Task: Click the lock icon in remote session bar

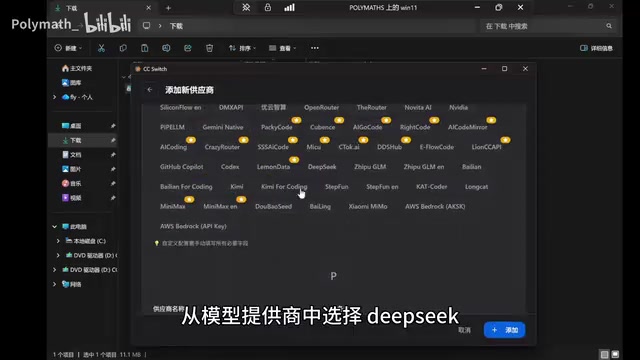Action: 267,7
